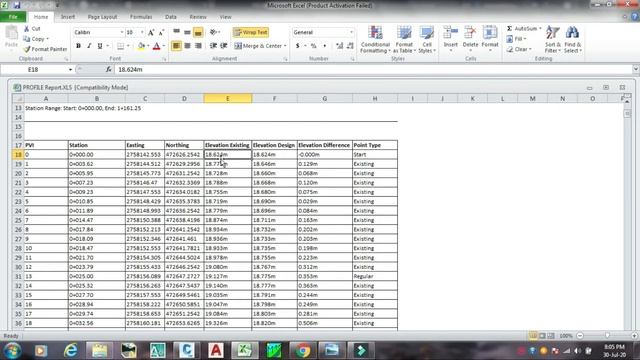Click the Font Color A icon

(x=156, y=46)
